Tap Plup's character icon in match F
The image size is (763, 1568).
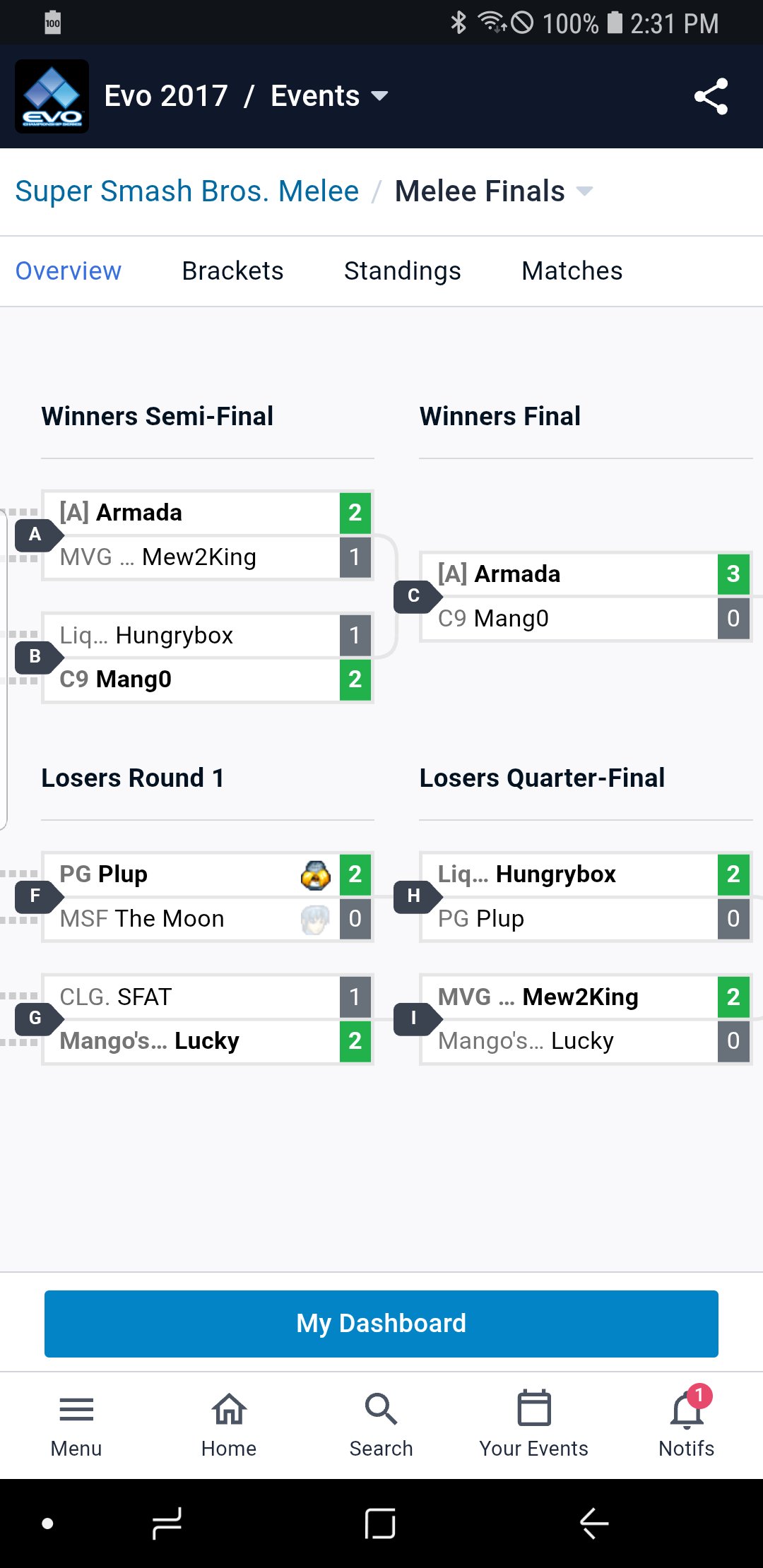pyautogui.click(x=315, y=875)
